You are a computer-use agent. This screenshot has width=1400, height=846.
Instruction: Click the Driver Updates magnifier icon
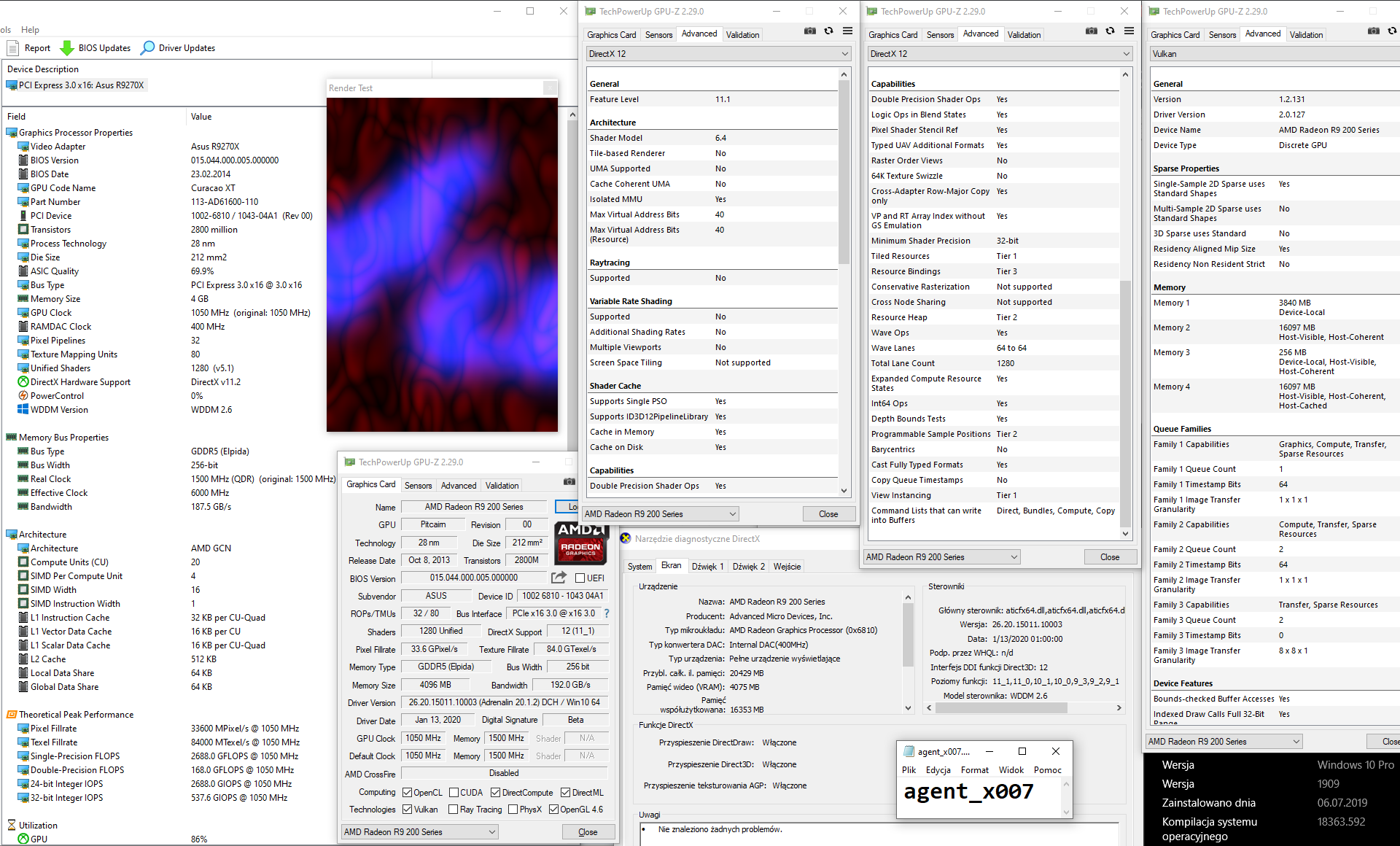click(x=148, y=48)
